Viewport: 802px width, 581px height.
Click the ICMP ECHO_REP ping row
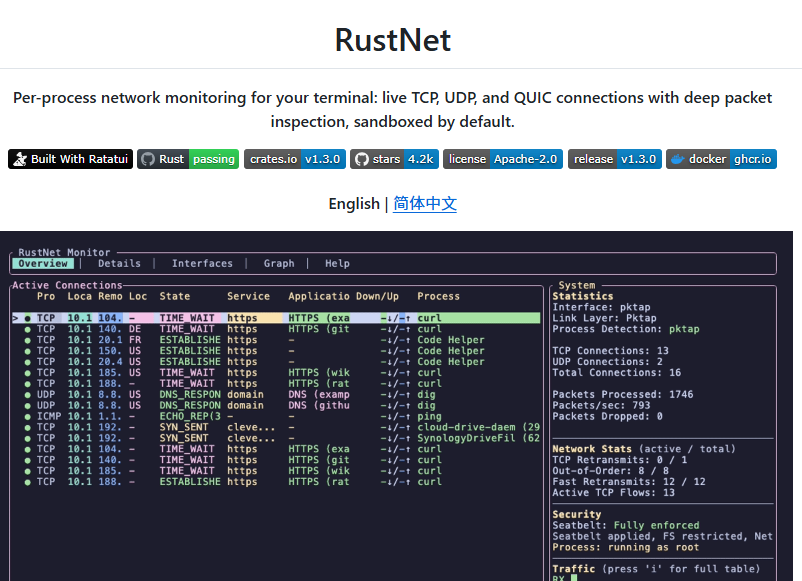pyautogui.click(x=276, y=416)
